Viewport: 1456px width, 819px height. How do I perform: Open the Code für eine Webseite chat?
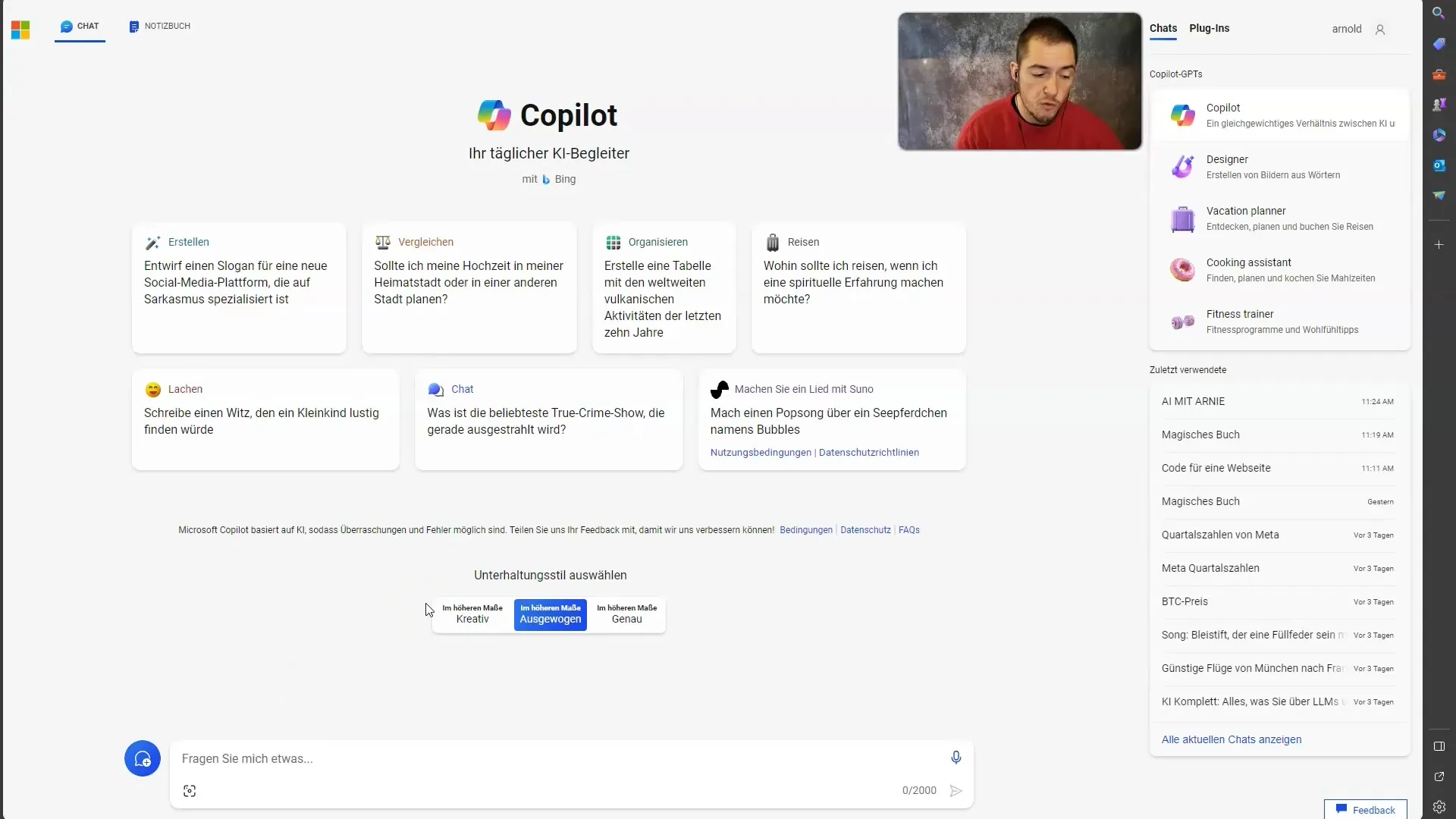pyautogui.click(x=1216, y=468)
